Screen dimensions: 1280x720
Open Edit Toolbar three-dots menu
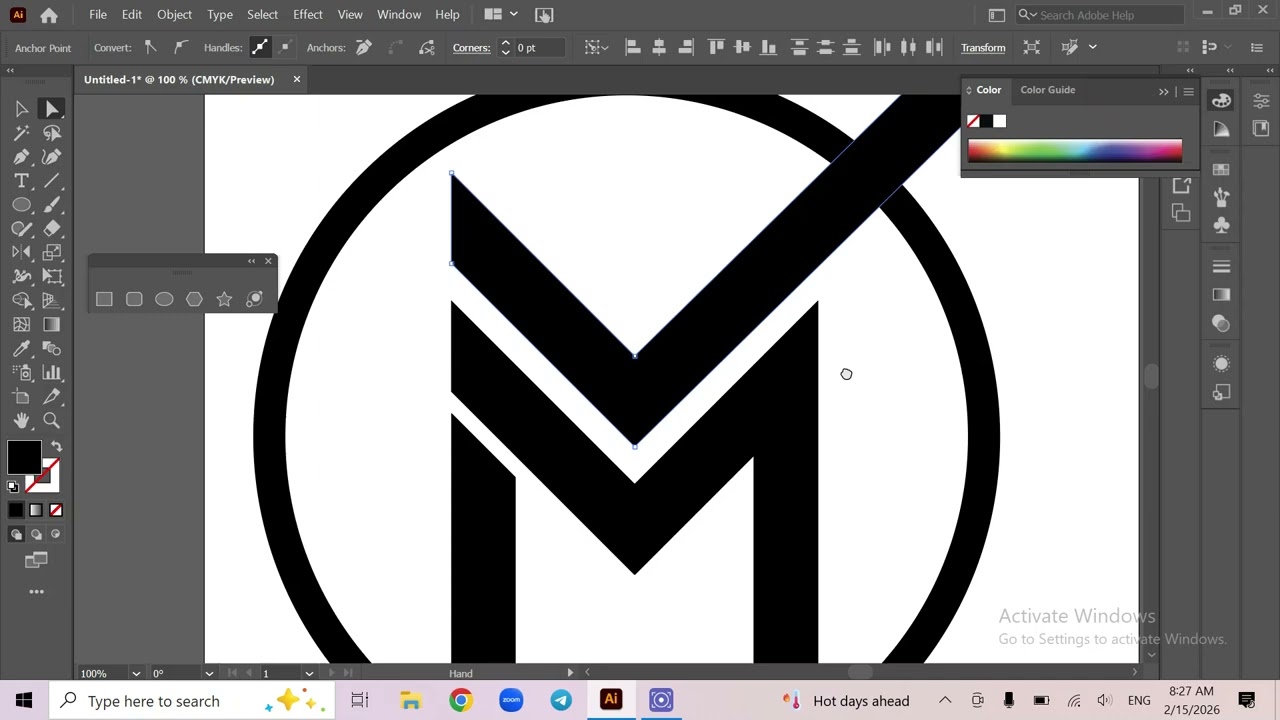pos(36,592)
